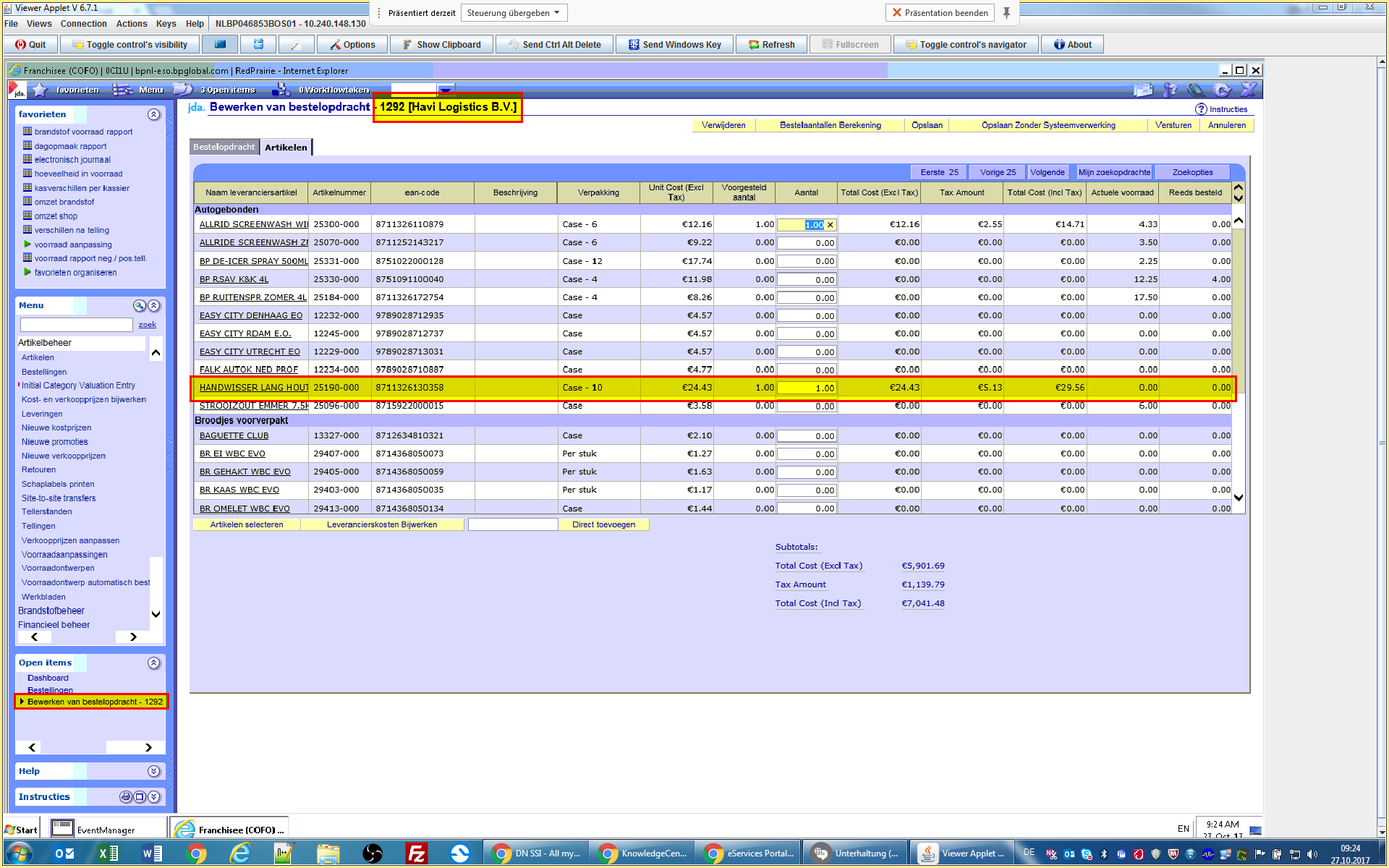Open the Actions menu
Viewport: 1389px width, 868px height.
[x=132, y=24]
